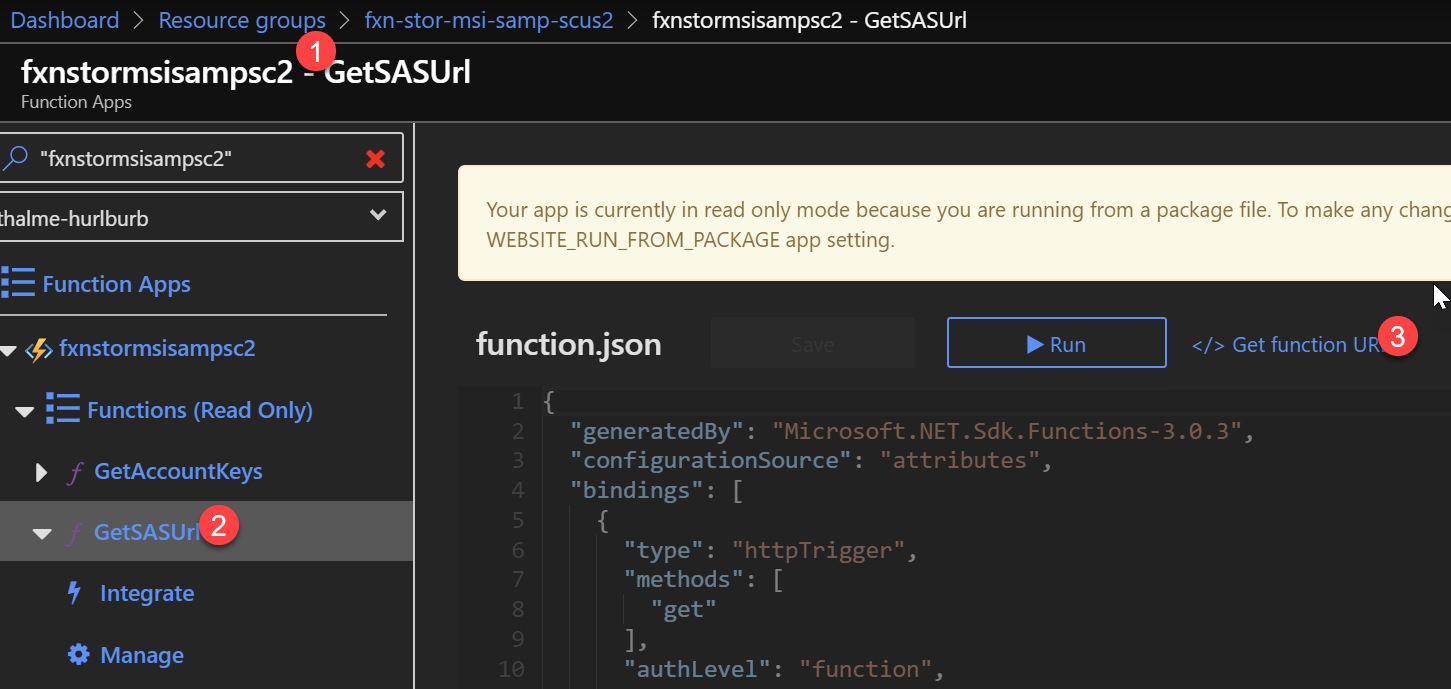Select fxnstormsisampsc2 in the tree
Screen dimensions: 1451x689
coord(157,349)
